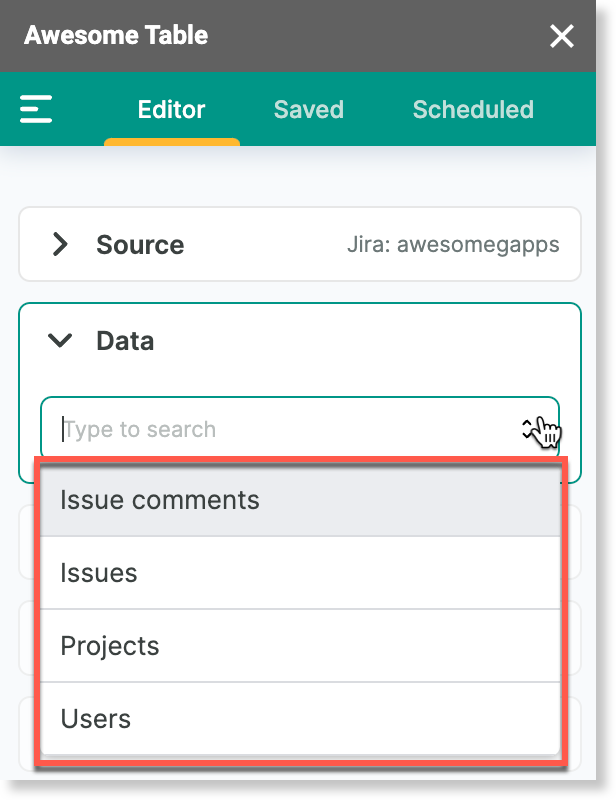Viewport: 616px width, 800px height.
Task: Select Issue comments from the list
Action: tap(300, 500)
